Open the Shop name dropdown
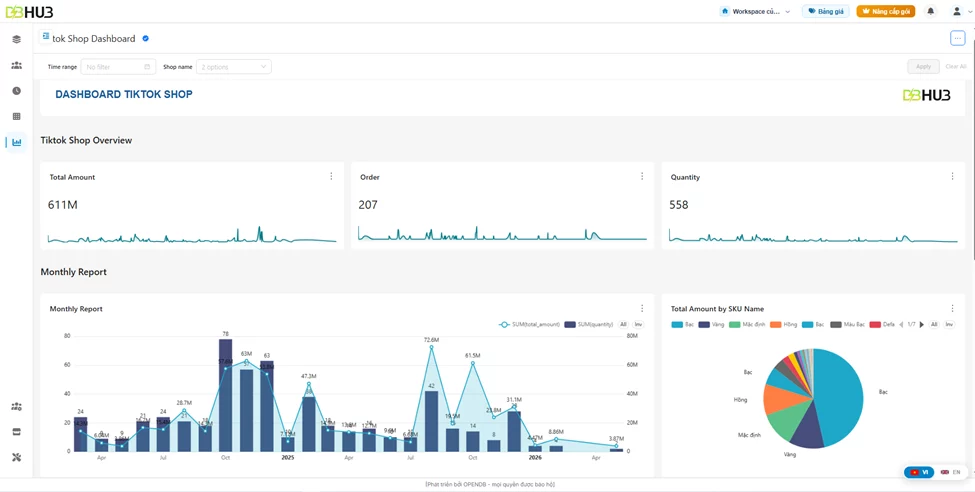The height and width of the screenshot is (492, 975). pyautogui.click(x=234, y=67)
